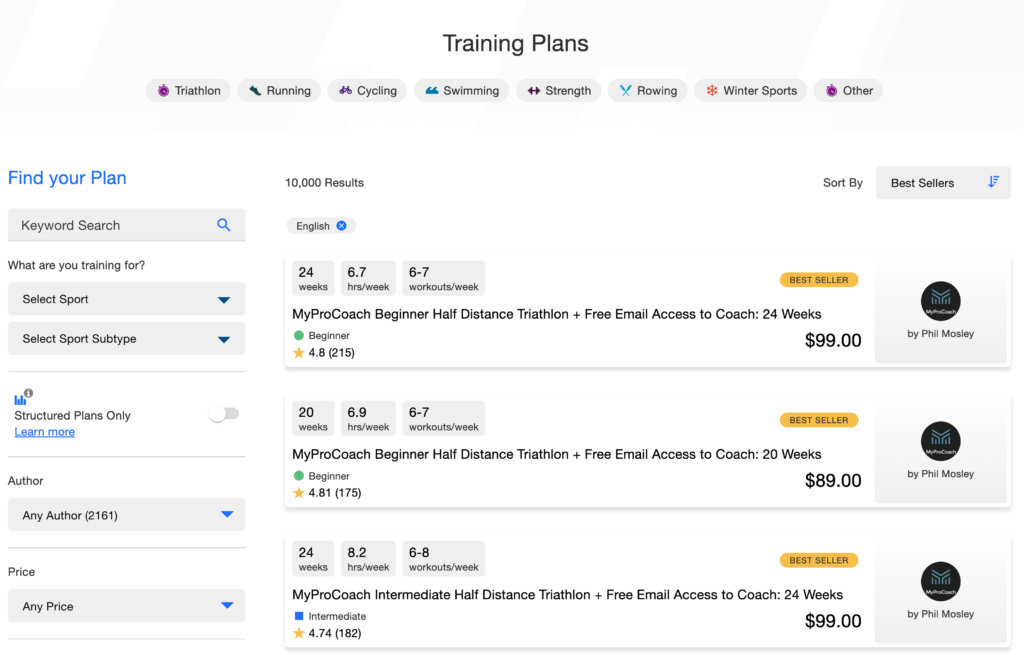Remove the English filter chip
Image resolution: width=1024 pixels, height=655 pixels.
(342, 225)
